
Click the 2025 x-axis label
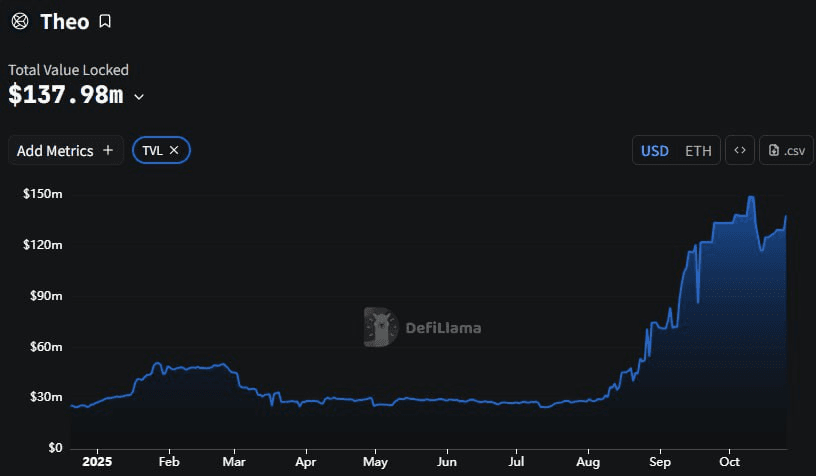tap(97, 462)
